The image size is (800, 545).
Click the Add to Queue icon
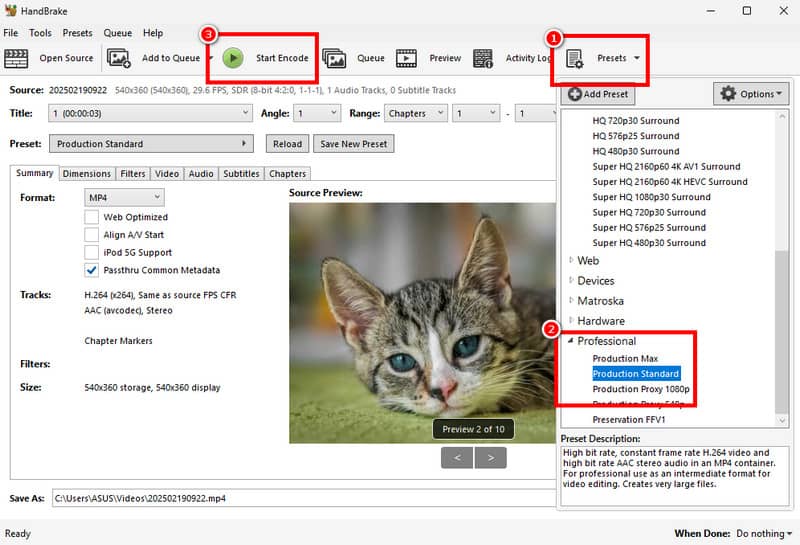[119, 58]
